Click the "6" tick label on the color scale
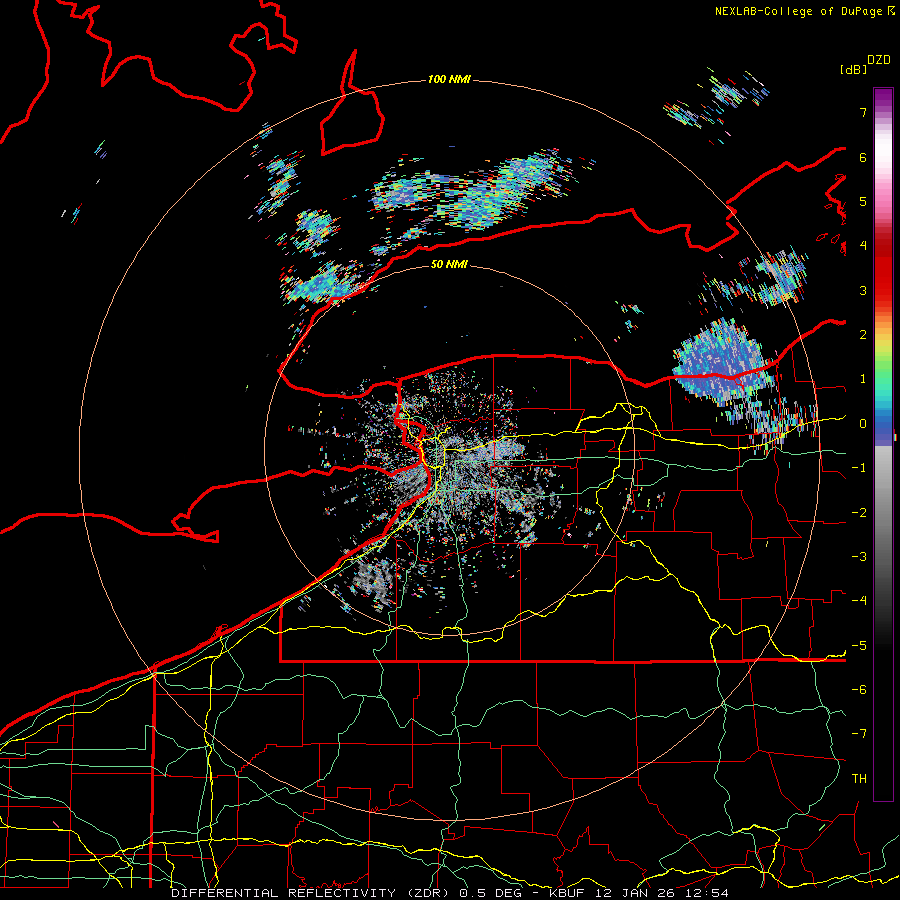 tap(863, 157)
